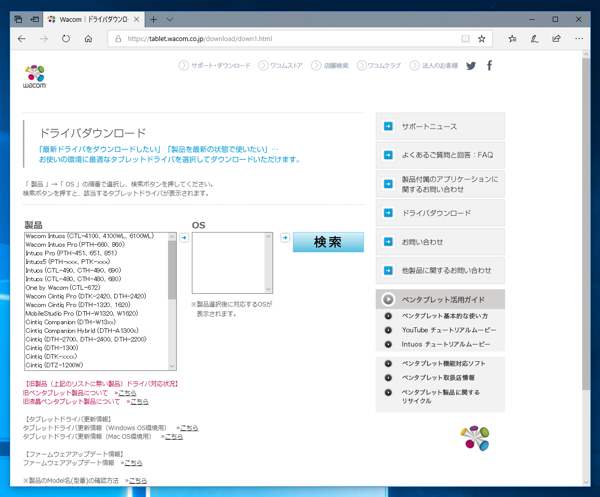Image resolution: width=600 pixels, height=497 pixels.
Task: Open ペンタブレット取扱店情報 link
Action: (438, 378)
